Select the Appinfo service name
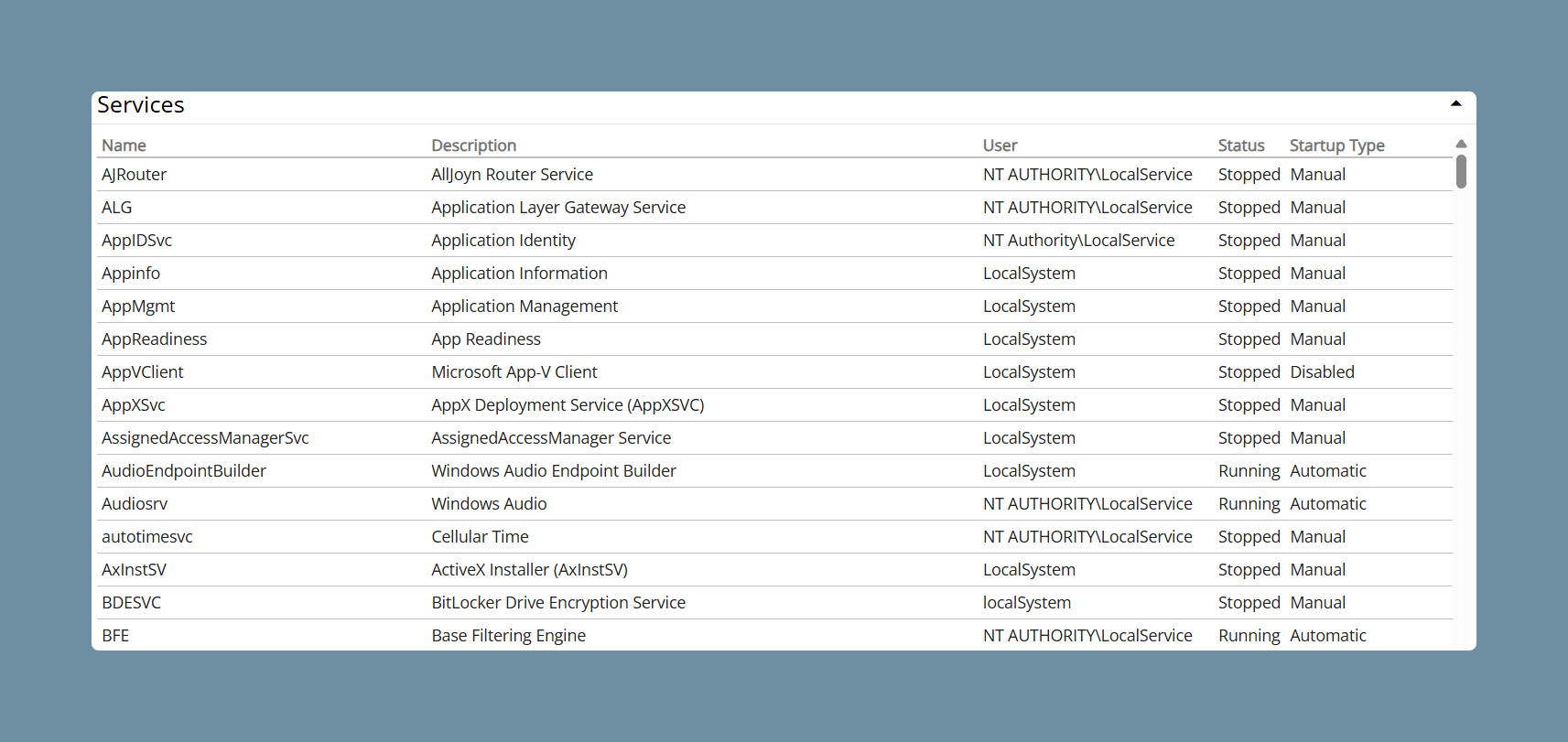Image resolution: width=1568 pixels, height=742 pixels. click(x=131, y=274)
